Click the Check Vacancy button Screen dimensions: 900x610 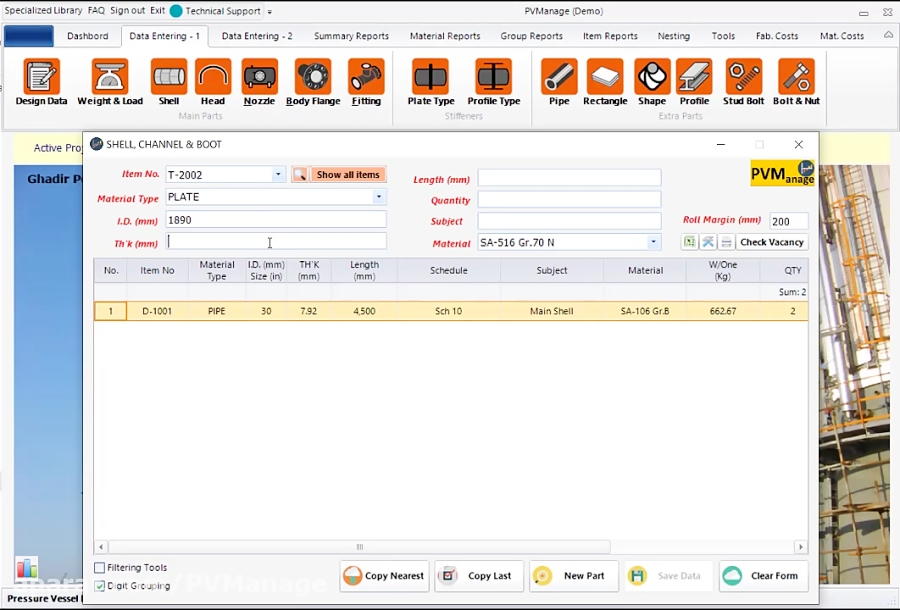click(771, 242)
